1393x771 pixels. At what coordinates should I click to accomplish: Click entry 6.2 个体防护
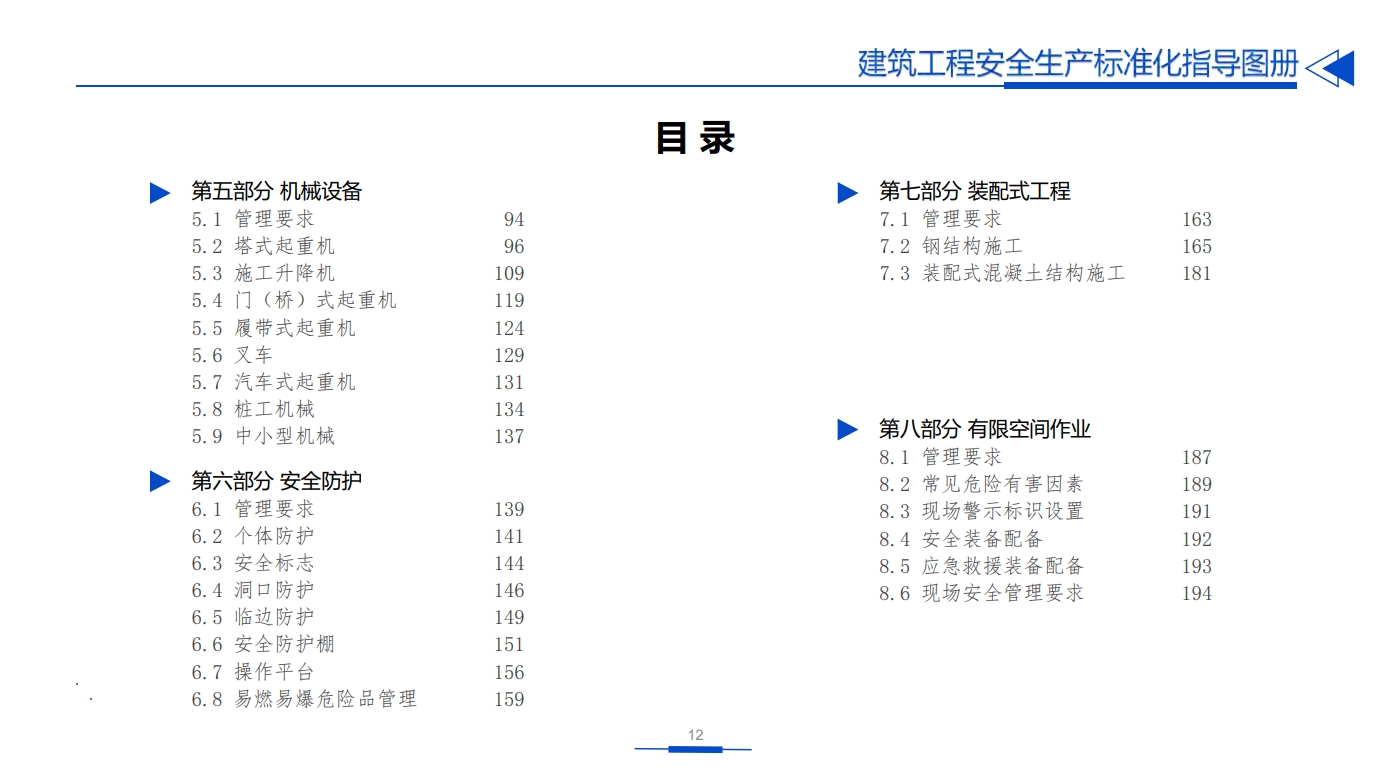coord(253,536)
